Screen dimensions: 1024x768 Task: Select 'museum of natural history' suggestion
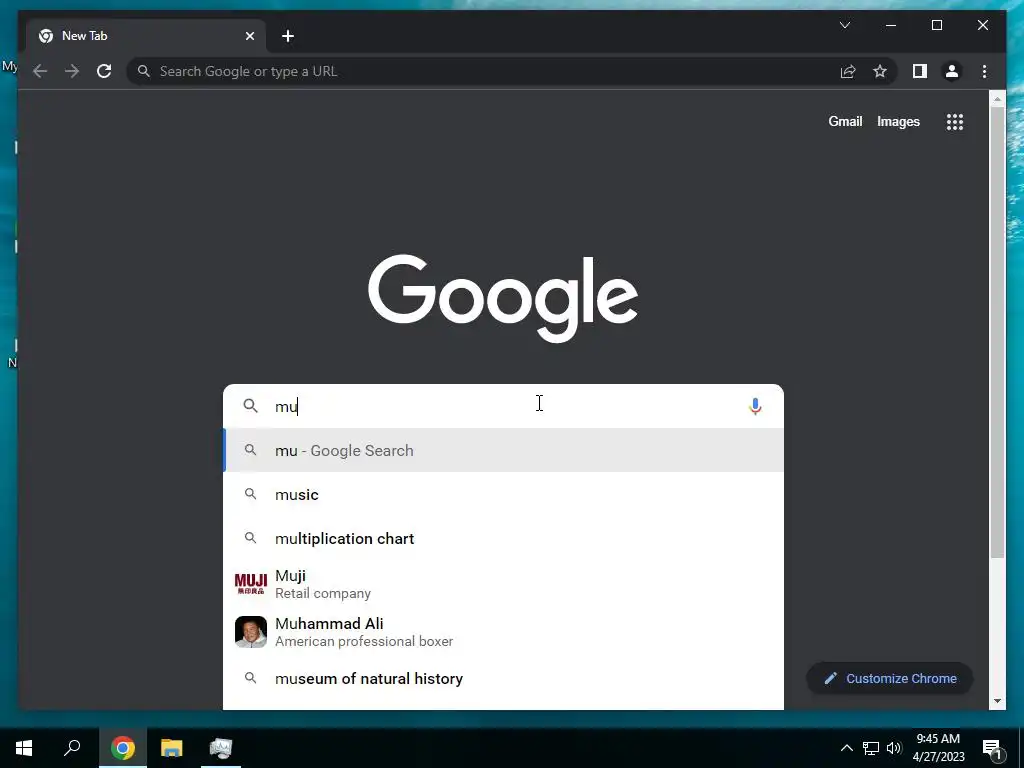point(503,679)
